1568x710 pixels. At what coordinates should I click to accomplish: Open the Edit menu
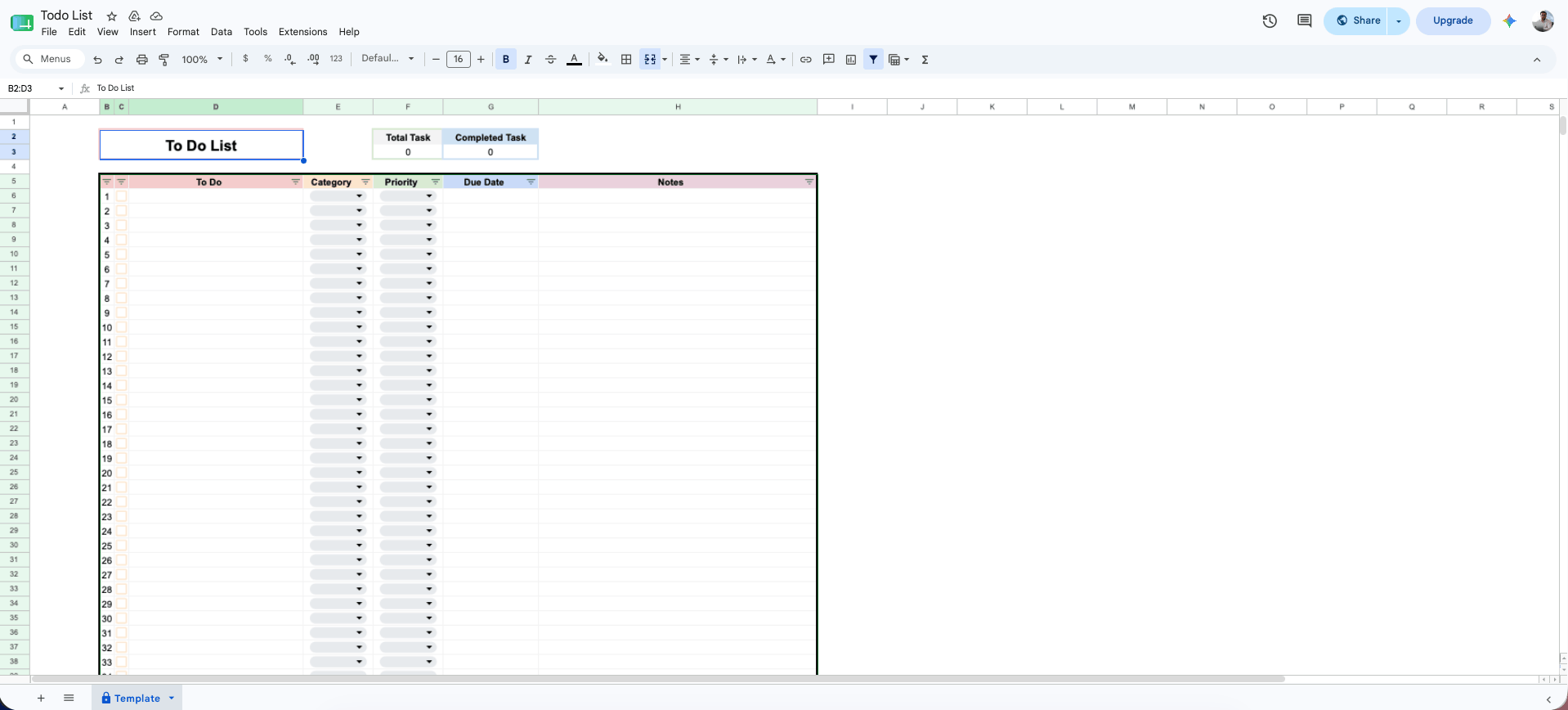click(x=77, y=32)
